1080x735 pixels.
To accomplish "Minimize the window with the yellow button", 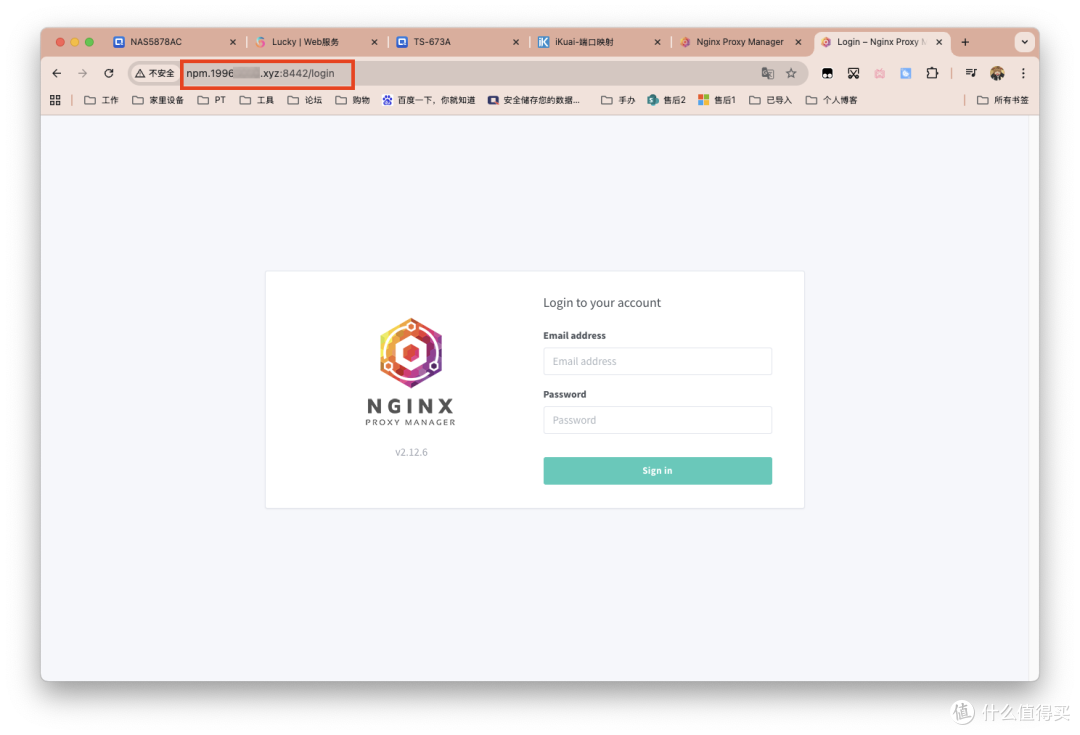I will [x=75, y=42].
